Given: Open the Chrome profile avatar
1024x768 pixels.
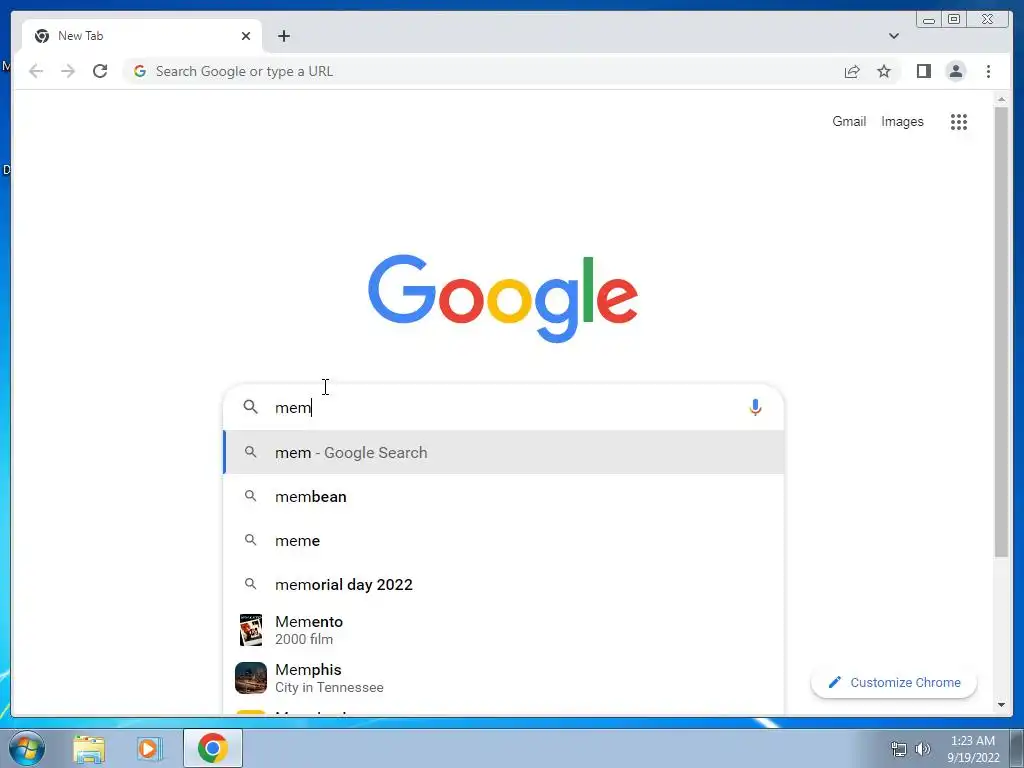Looking at the screenshot, I should tap(955, 71).
